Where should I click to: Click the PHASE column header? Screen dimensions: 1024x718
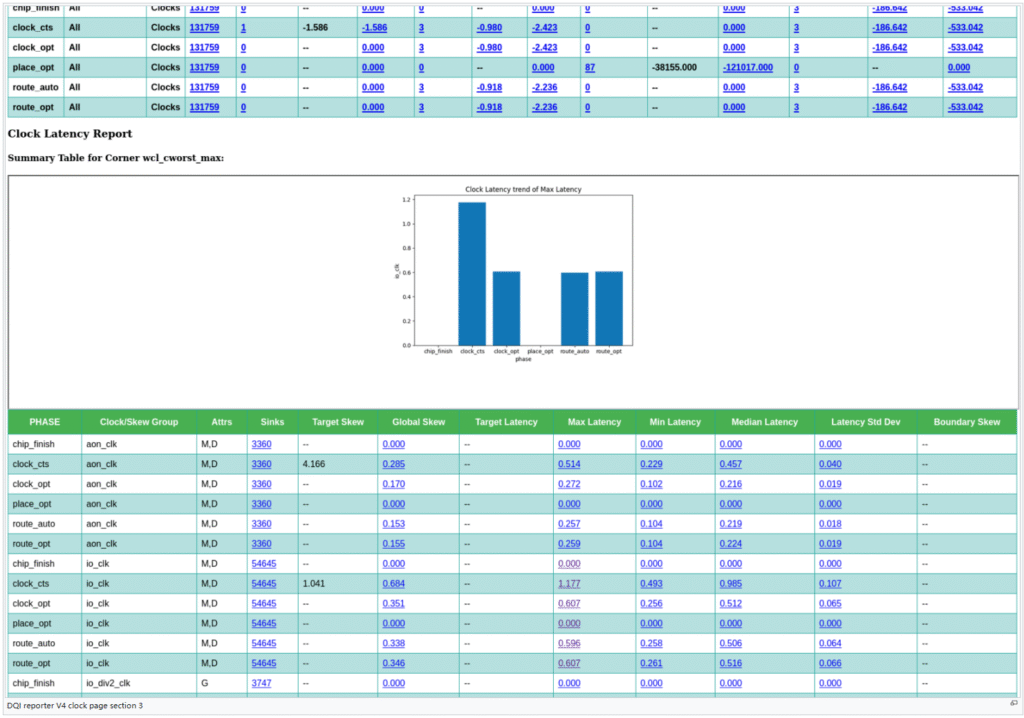(45, 422)
